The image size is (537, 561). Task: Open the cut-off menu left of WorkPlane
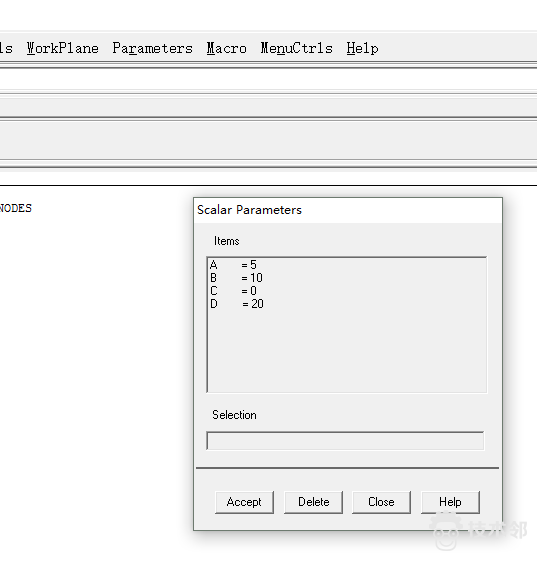[6, 48]
